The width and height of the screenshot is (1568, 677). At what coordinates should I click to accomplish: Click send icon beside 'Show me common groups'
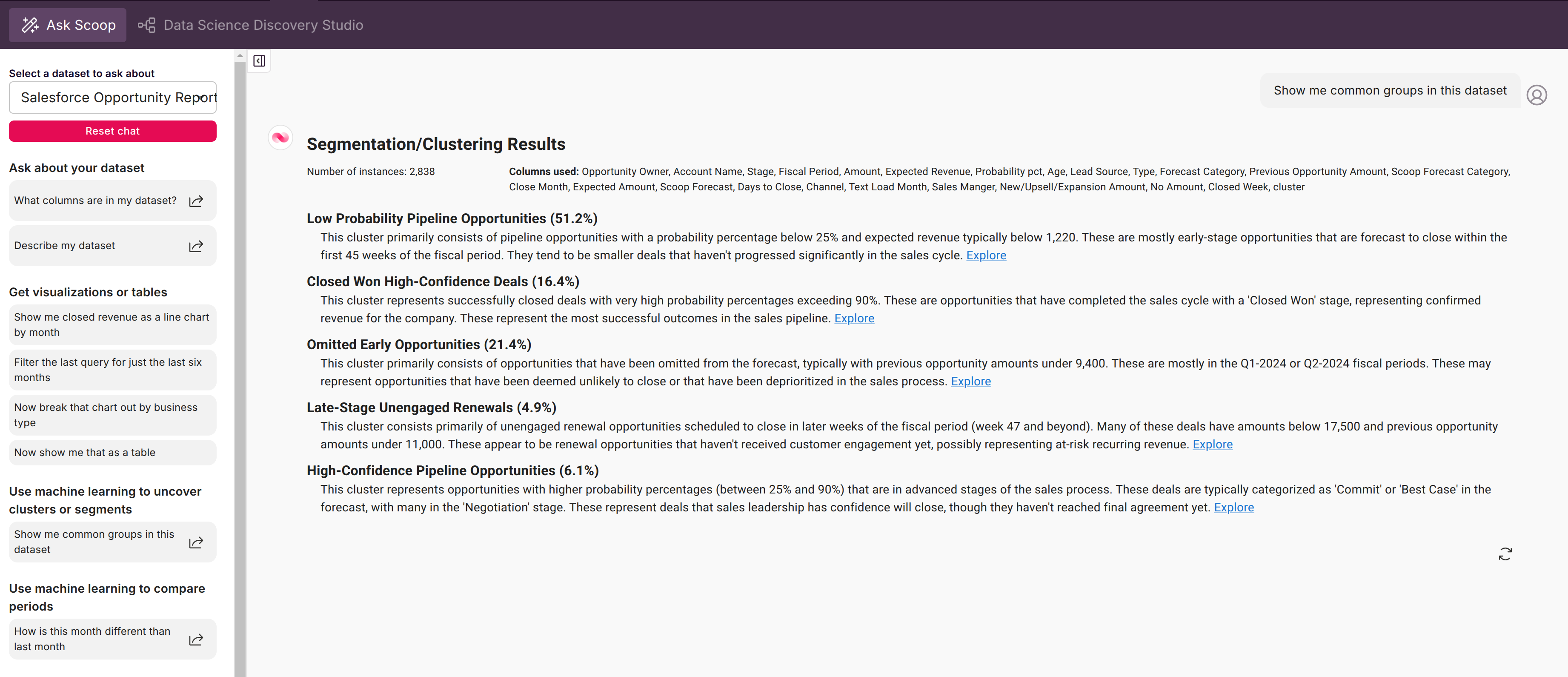click(x=196, y=542)
